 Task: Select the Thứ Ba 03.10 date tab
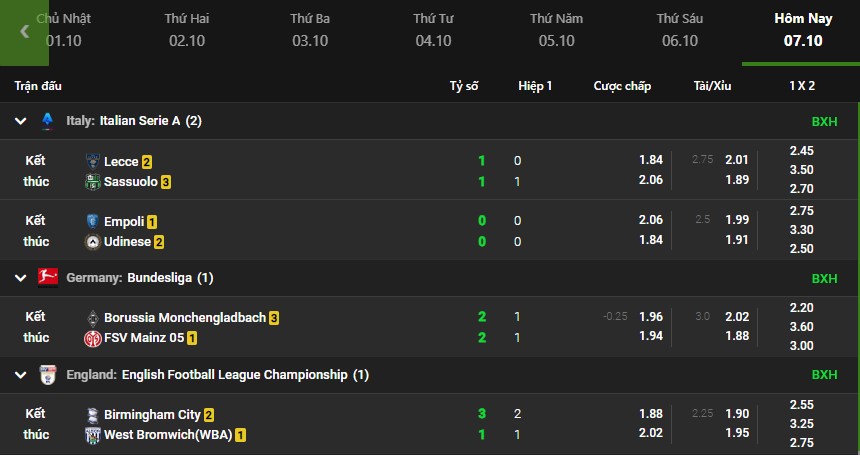(310, 30)
